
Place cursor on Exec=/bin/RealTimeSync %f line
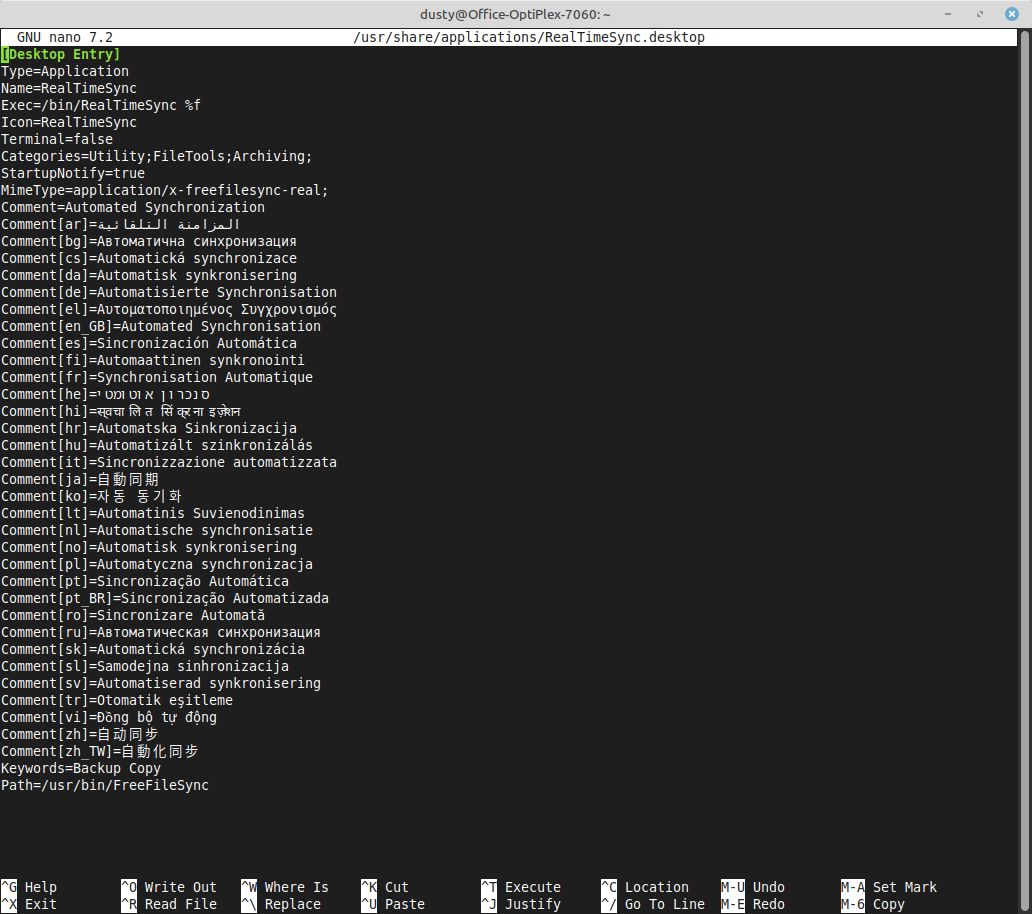[101, 105]
